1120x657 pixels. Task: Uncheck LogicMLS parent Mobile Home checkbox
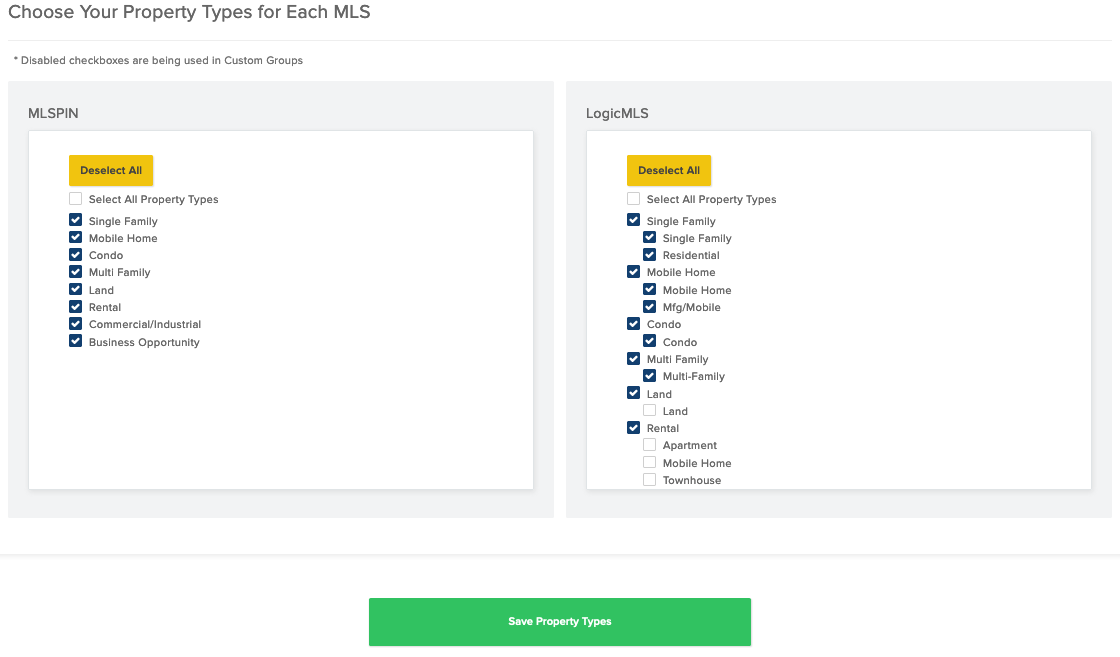[634, 271]
